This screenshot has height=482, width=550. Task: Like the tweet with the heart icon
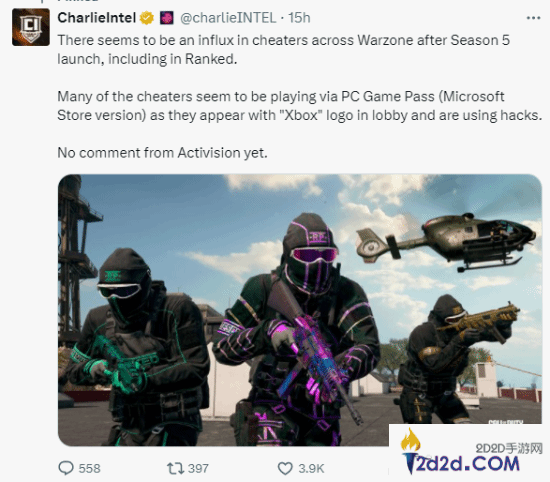pyautogui.click(x=285, y=468)
